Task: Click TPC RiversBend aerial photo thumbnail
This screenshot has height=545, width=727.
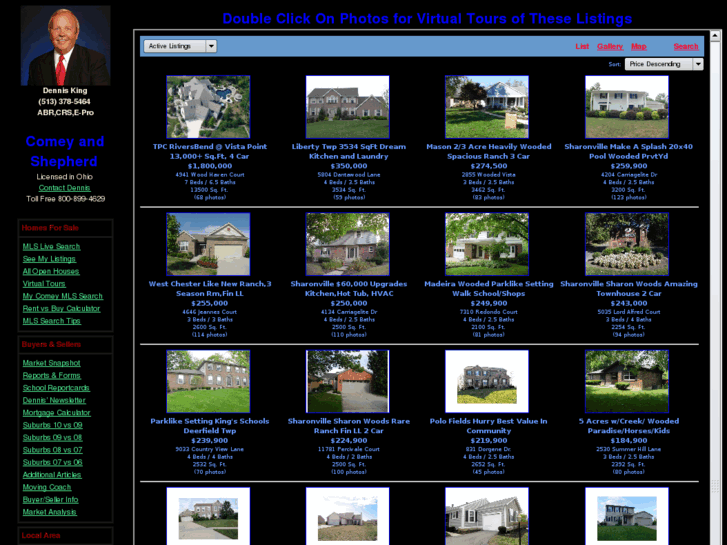Action: click(208, 107)
